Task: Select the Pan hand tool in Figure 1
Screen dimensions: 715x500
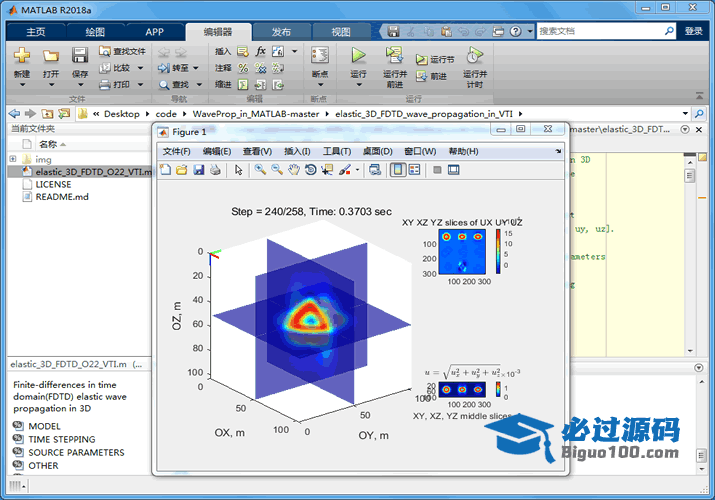Action: click(294, 170)
